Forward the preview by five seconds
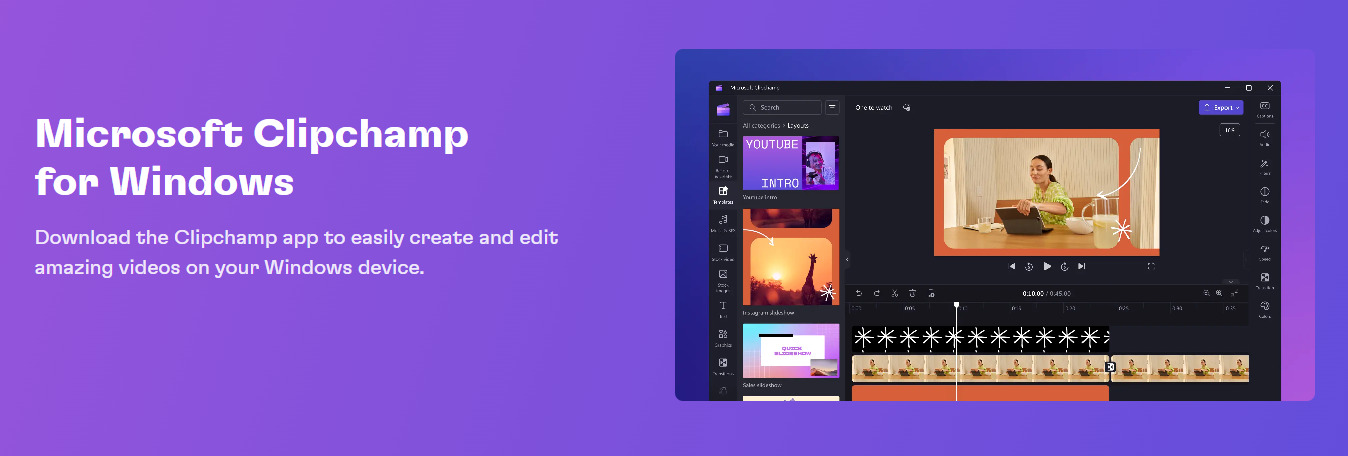The width and height of the screenshot is (1348, 456). coord(1065,266)
